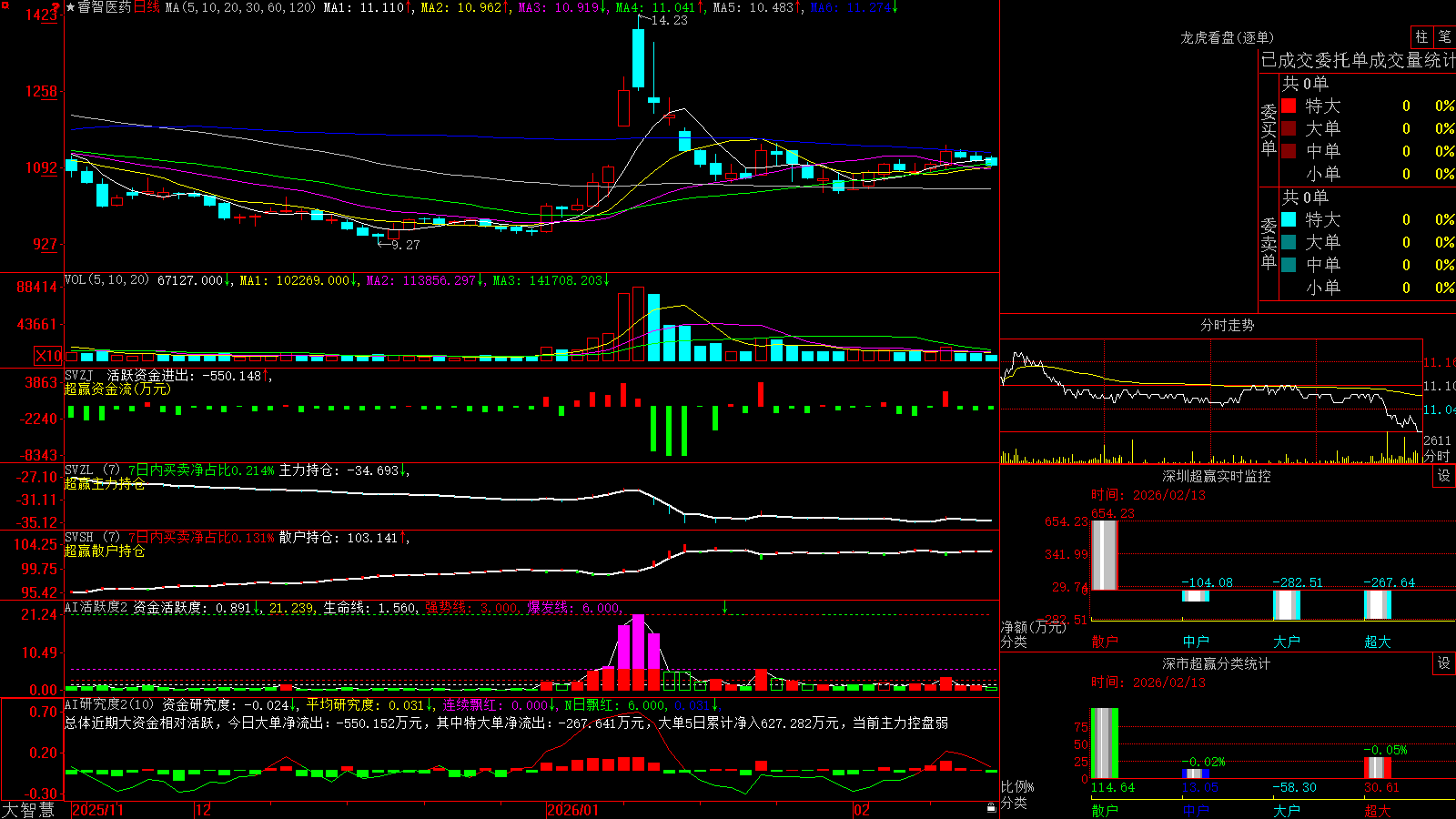Click the SVZJ indicator name
Viewport: 1456px width, 819px height.
pyautogui.click(x=79, y=375)
